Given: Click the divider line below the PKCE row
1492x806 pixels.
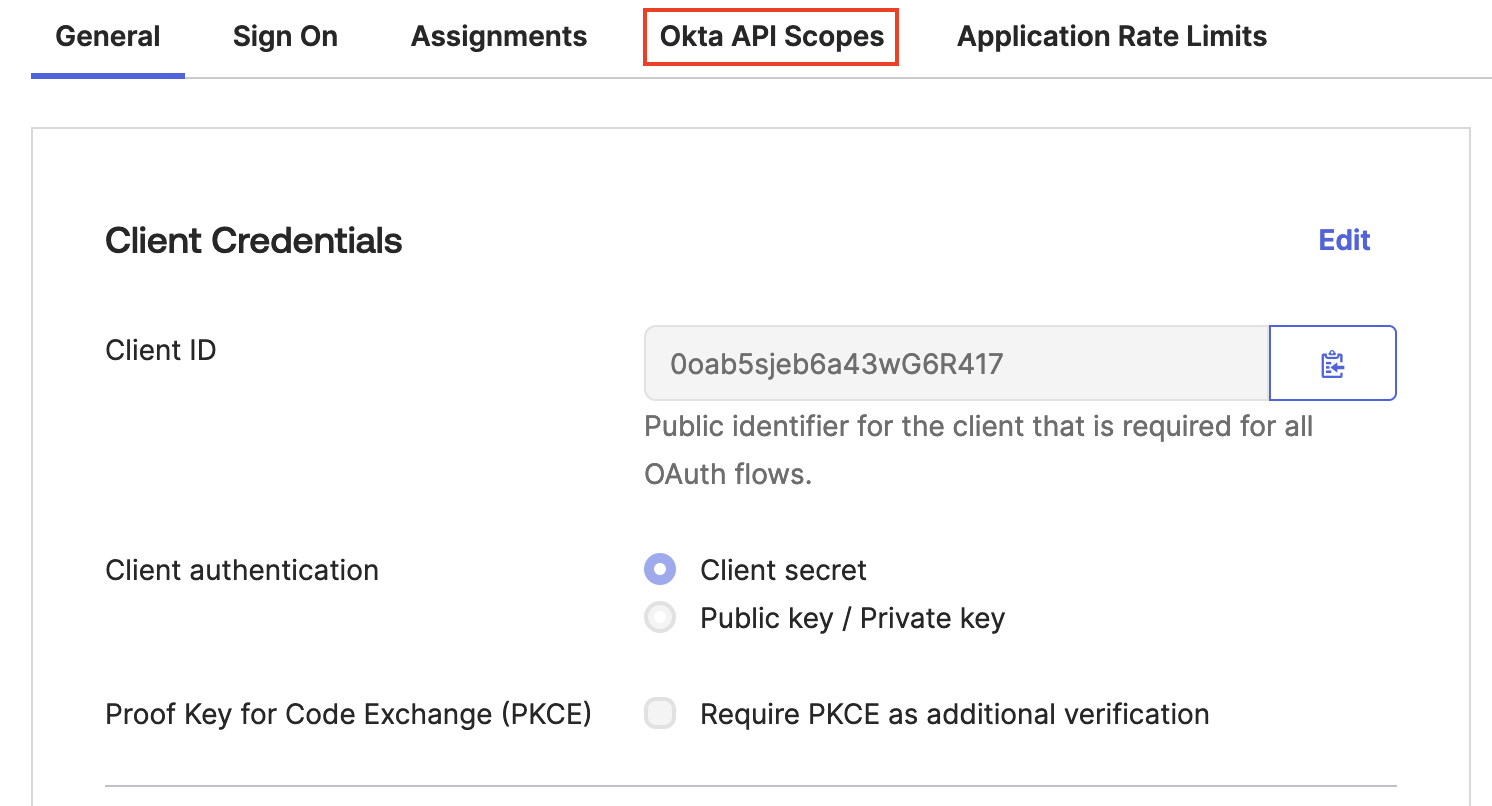Looking at the screenshot, I should [750, 786].
